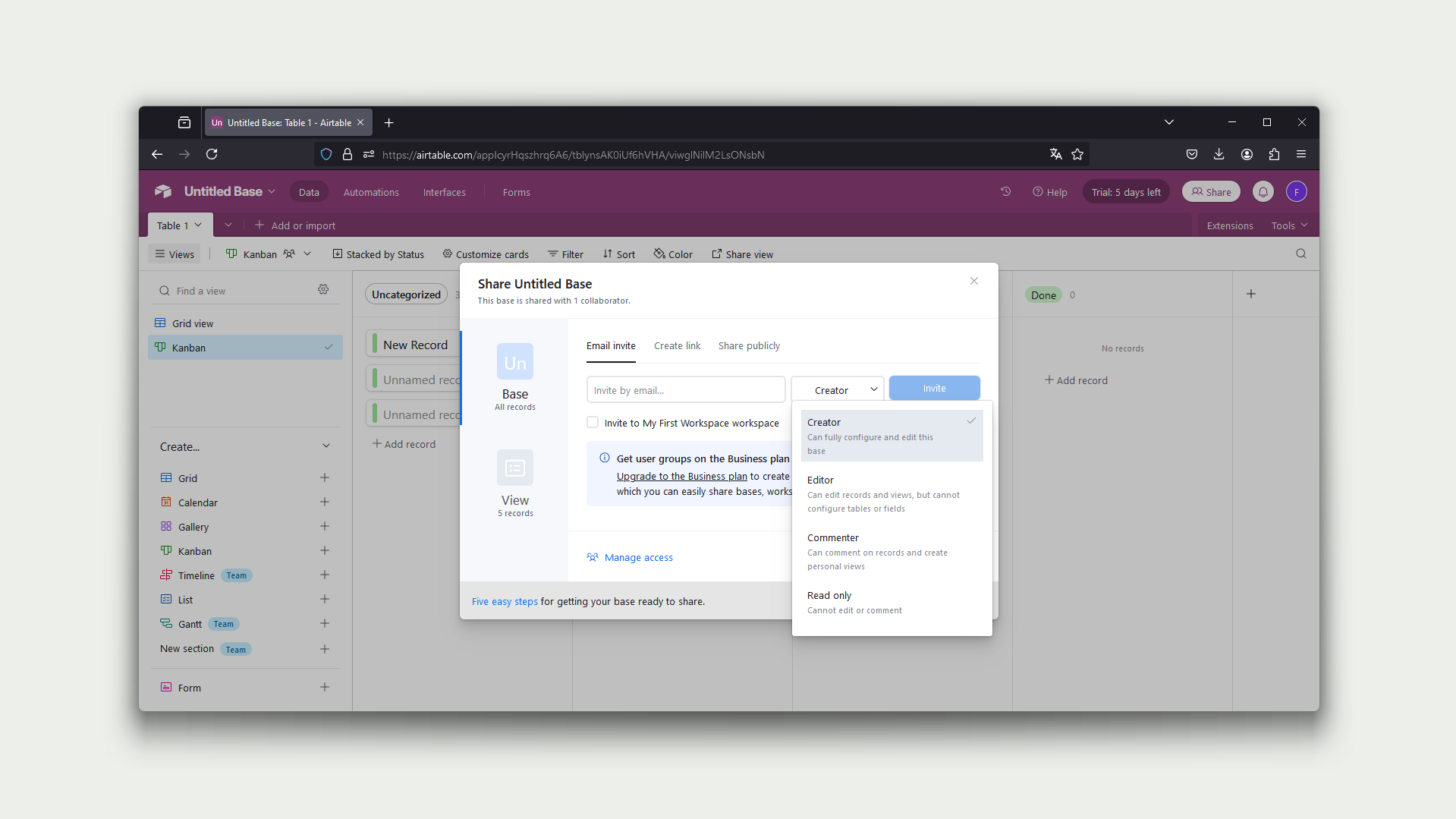1456x819 pixels.
Task: Type in Find a view search box
Action: click(x=235, y=291)
